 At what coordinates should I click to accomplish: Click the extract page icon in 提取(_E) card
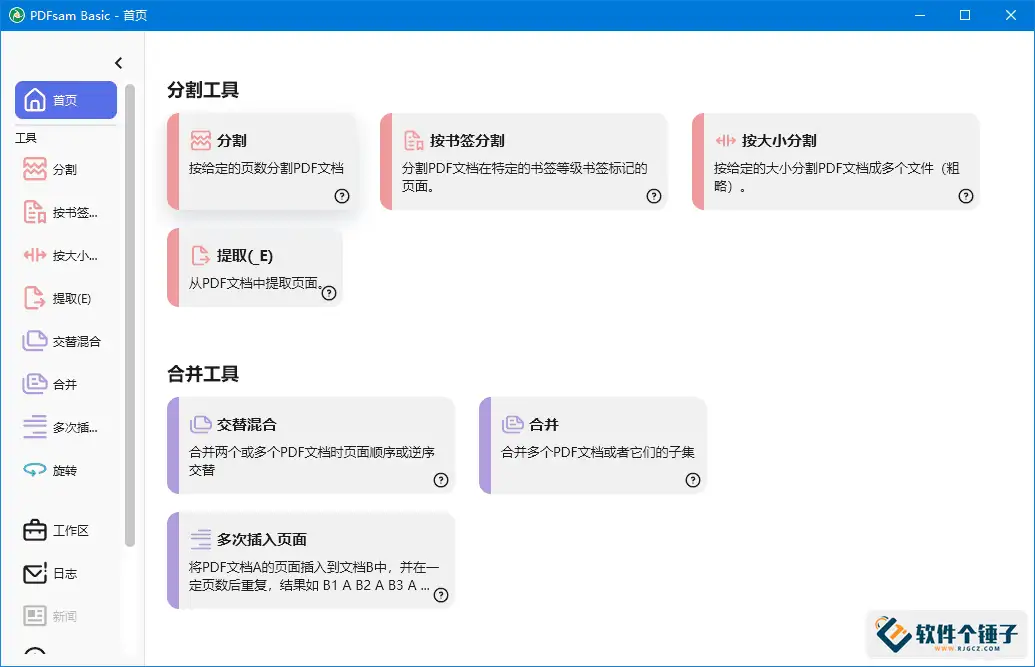201,255
